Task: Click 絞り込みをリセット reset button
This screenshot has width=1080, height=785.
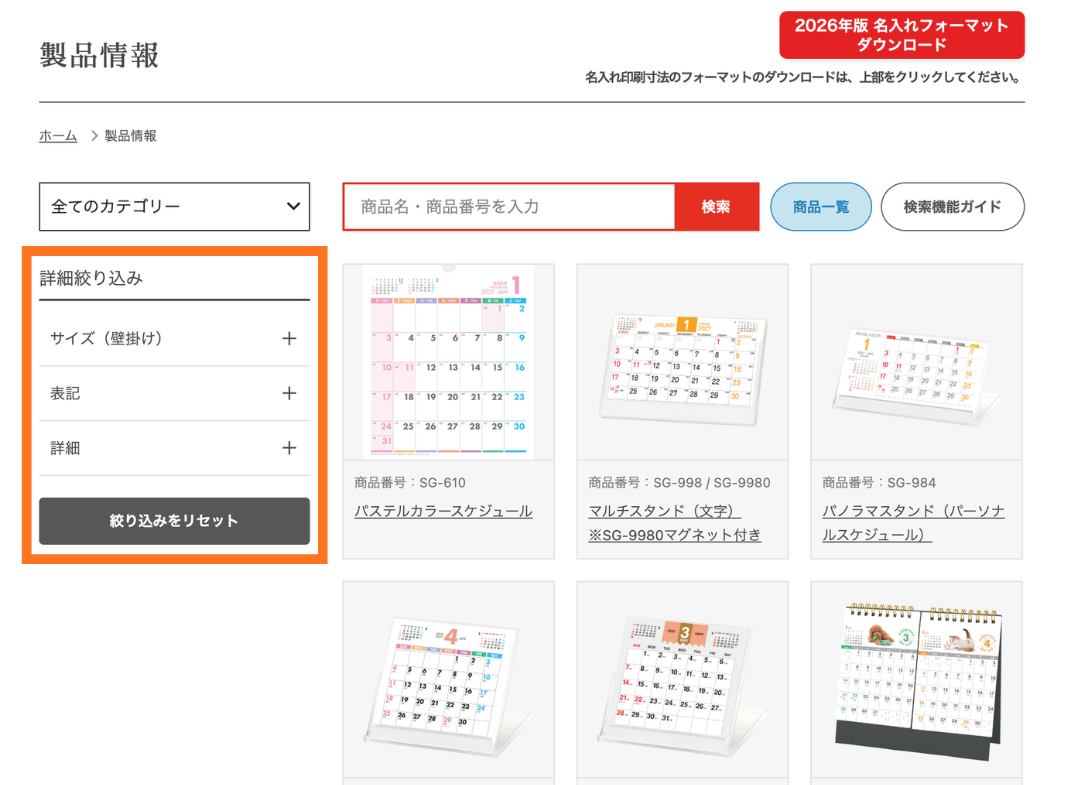Action: pos(174,521)
